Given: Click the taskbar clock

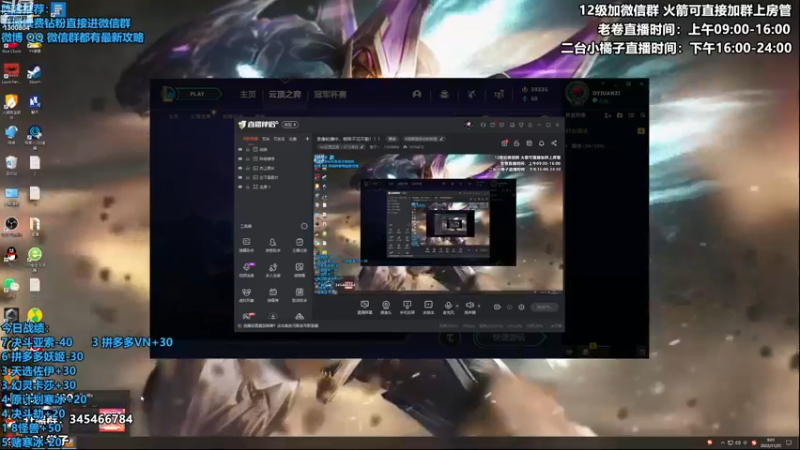Looking at the screenshot, I should 770,442.
